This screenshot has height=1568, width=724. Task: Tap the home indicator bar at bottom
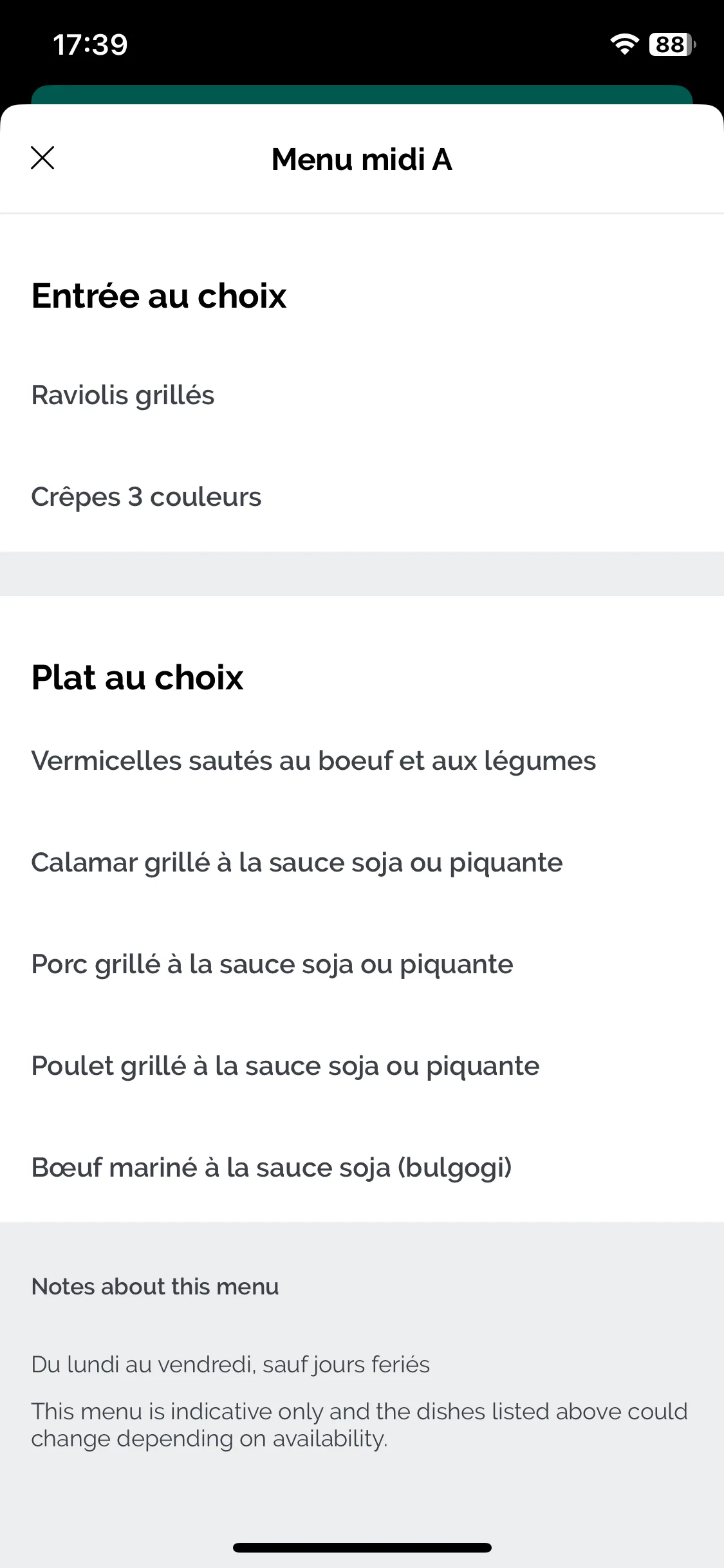[x=362, y=1547]
